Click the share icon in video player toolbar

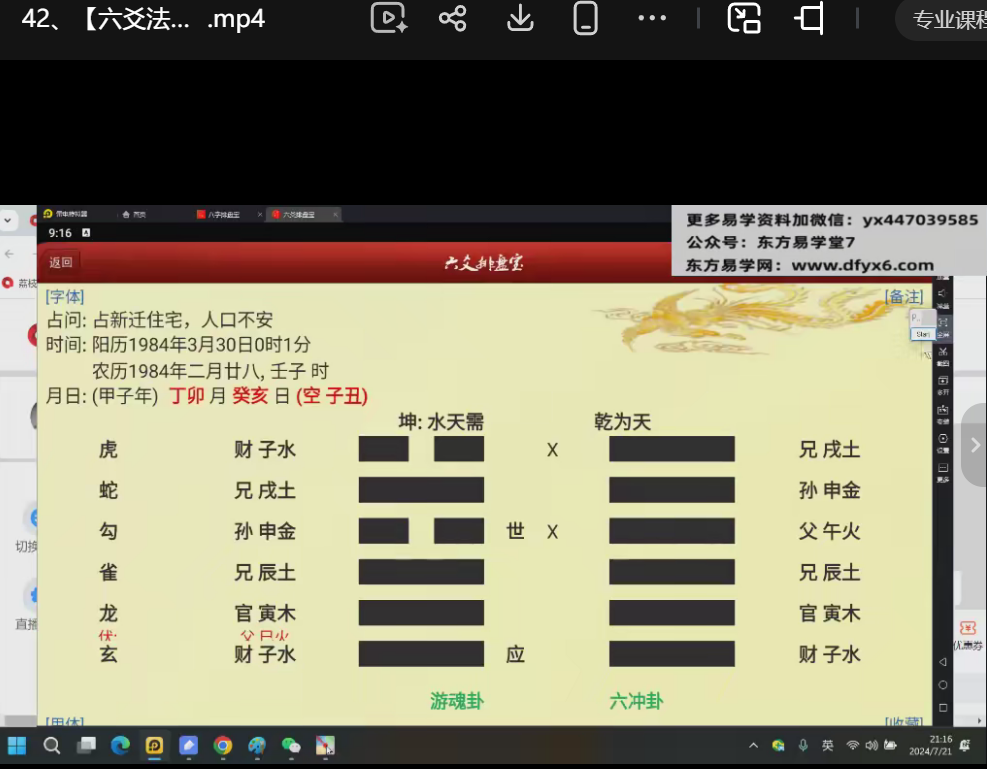[x=453, y=18]
